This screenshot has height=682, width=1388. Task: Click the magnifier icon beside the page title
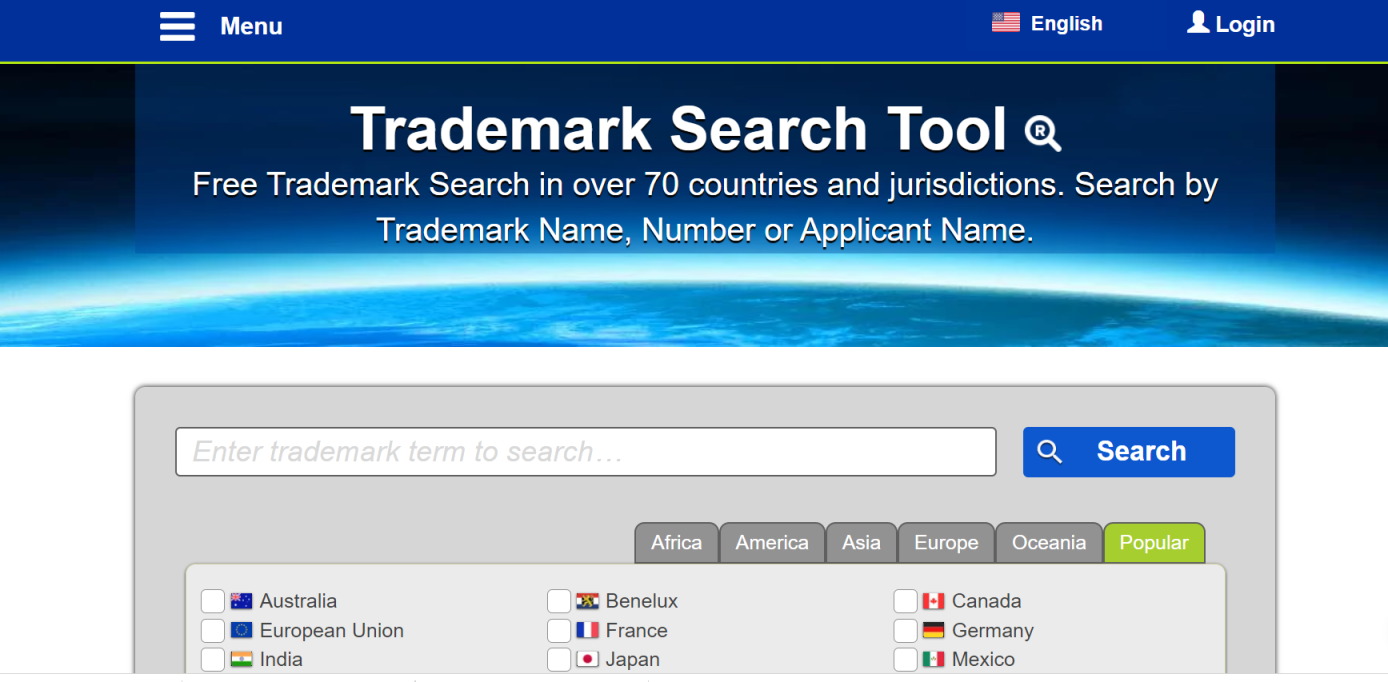click(x=1042, y=132)
